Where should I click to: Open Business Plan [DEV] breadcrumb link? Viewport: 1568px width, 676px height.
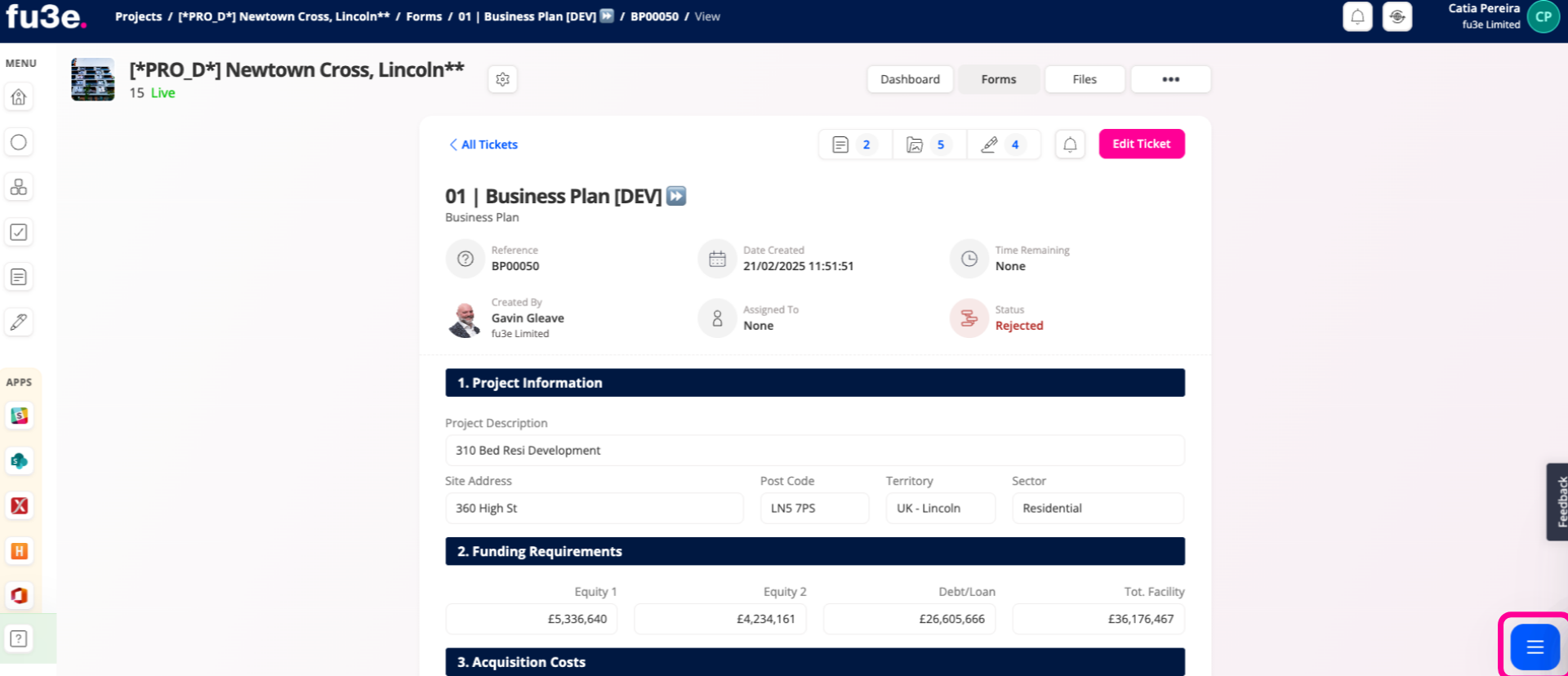coord(536,16)
